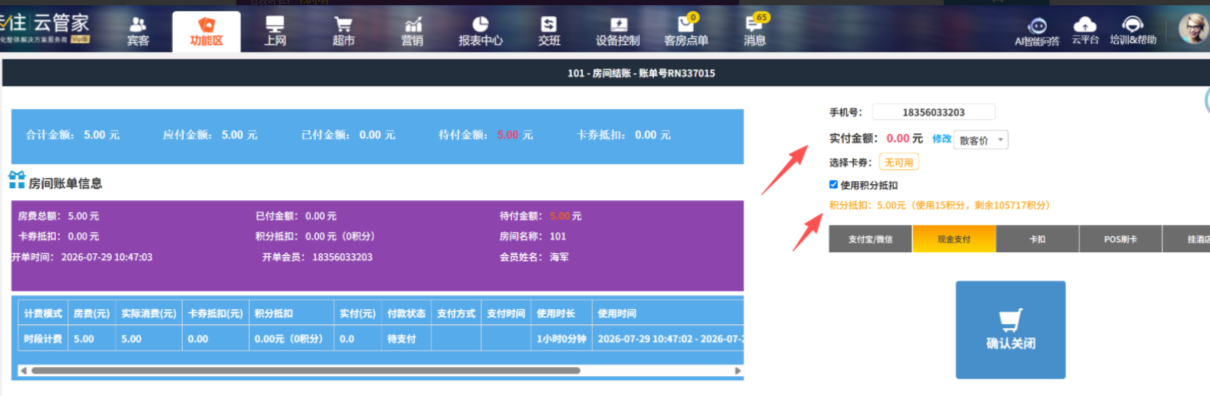Toggle the 使用积分抵扣 checkbox
This screenshot has height=396, width=1210.
tap(834, 184)
